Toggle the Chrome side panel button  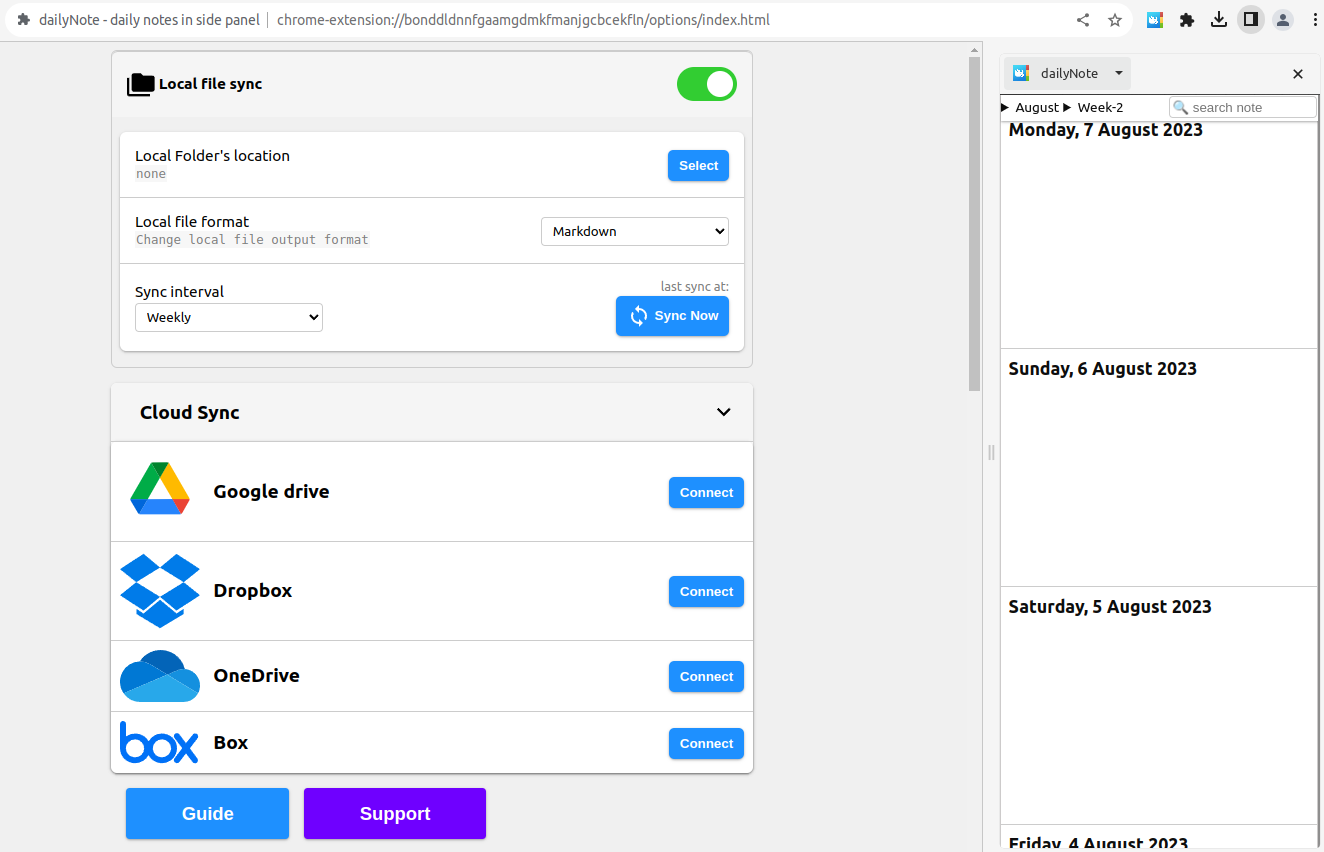(1251, 20)
